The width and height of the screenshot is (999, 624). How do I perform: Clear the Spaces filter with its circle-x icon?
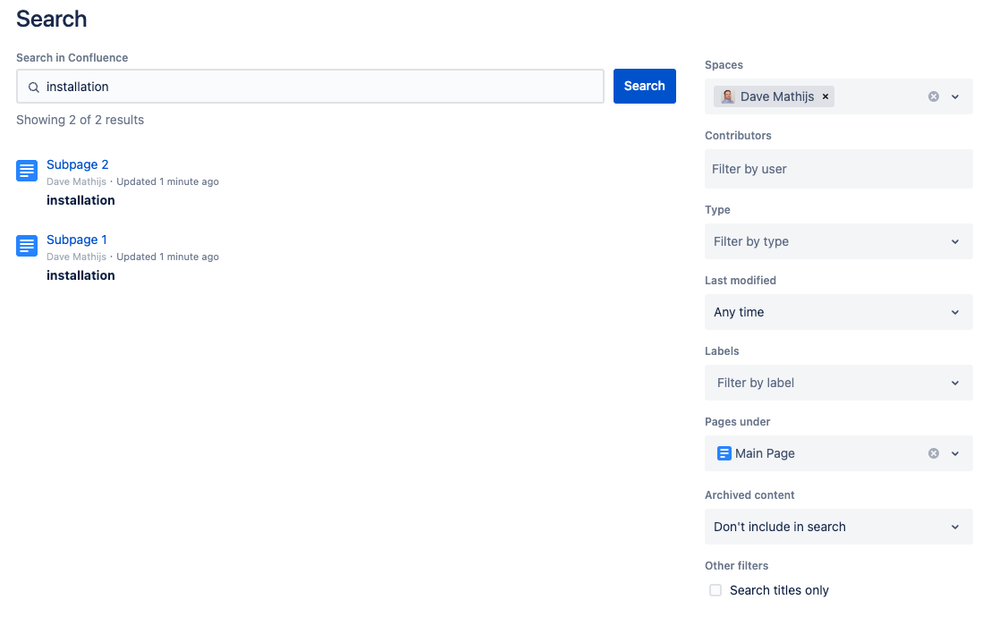pyautogui.click(x=933, y=96)
